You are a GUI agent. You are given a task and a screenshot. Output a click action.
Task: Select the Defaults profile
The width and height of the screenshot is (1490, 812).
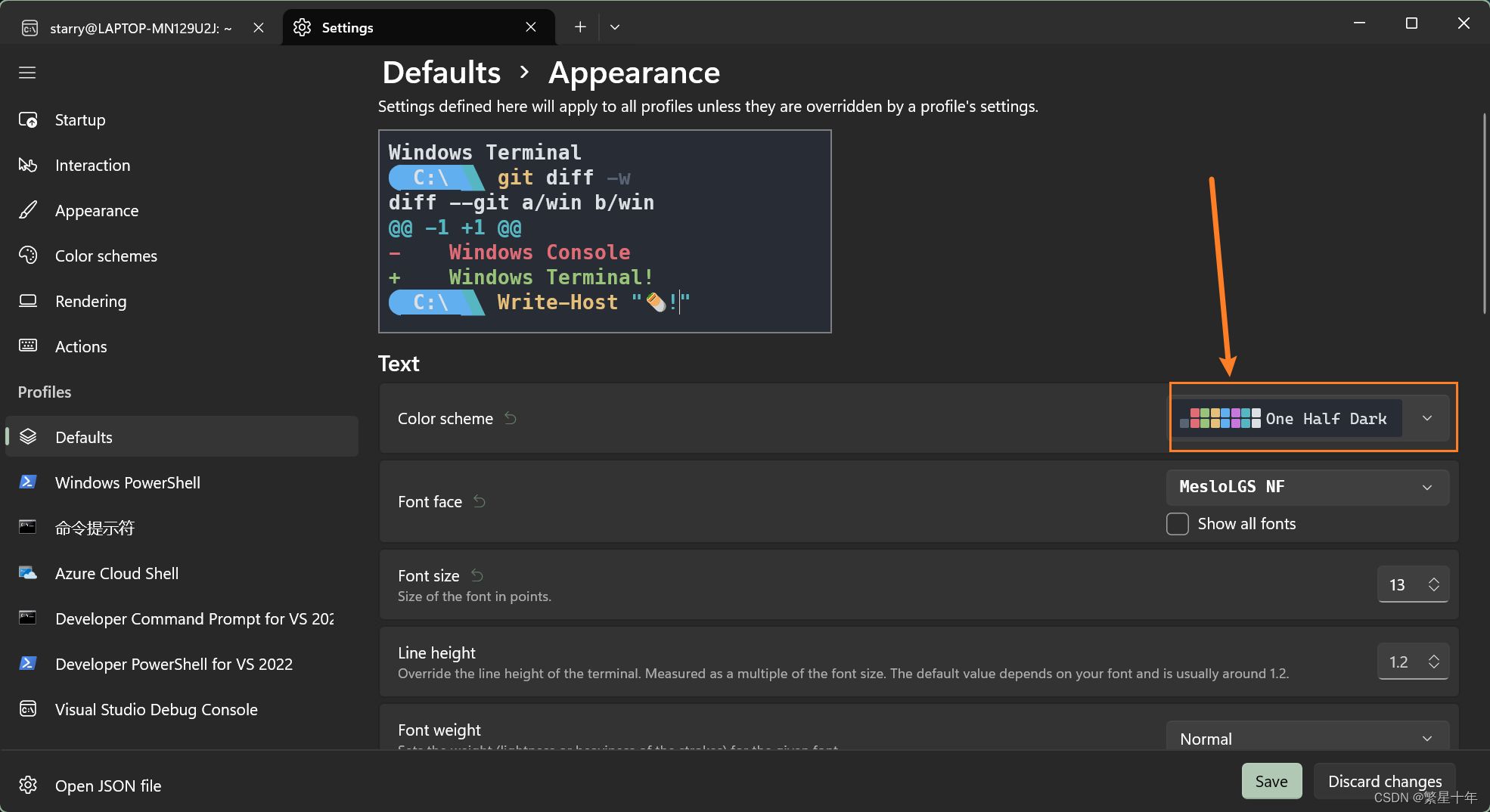(182, 437)
